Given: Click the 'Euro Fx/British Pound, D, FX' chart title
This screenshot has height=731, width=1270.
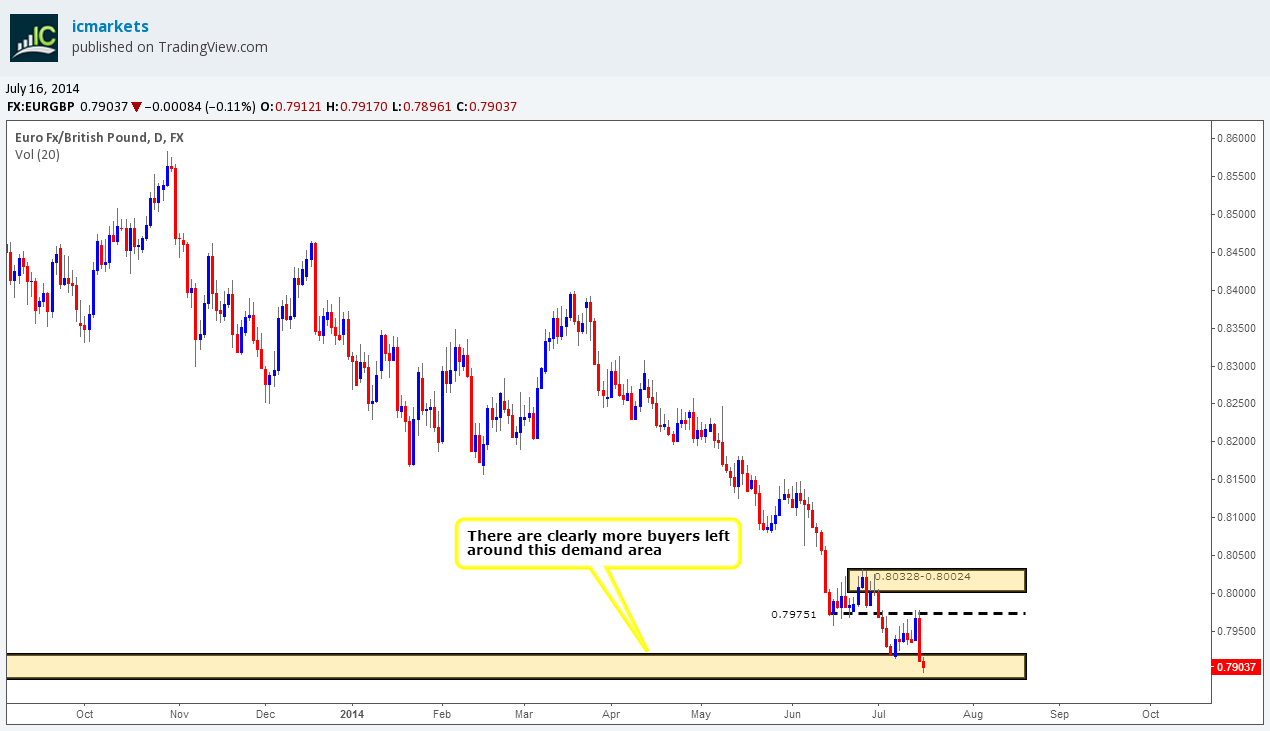Looking at the screenshot, I should pos(99,137).
